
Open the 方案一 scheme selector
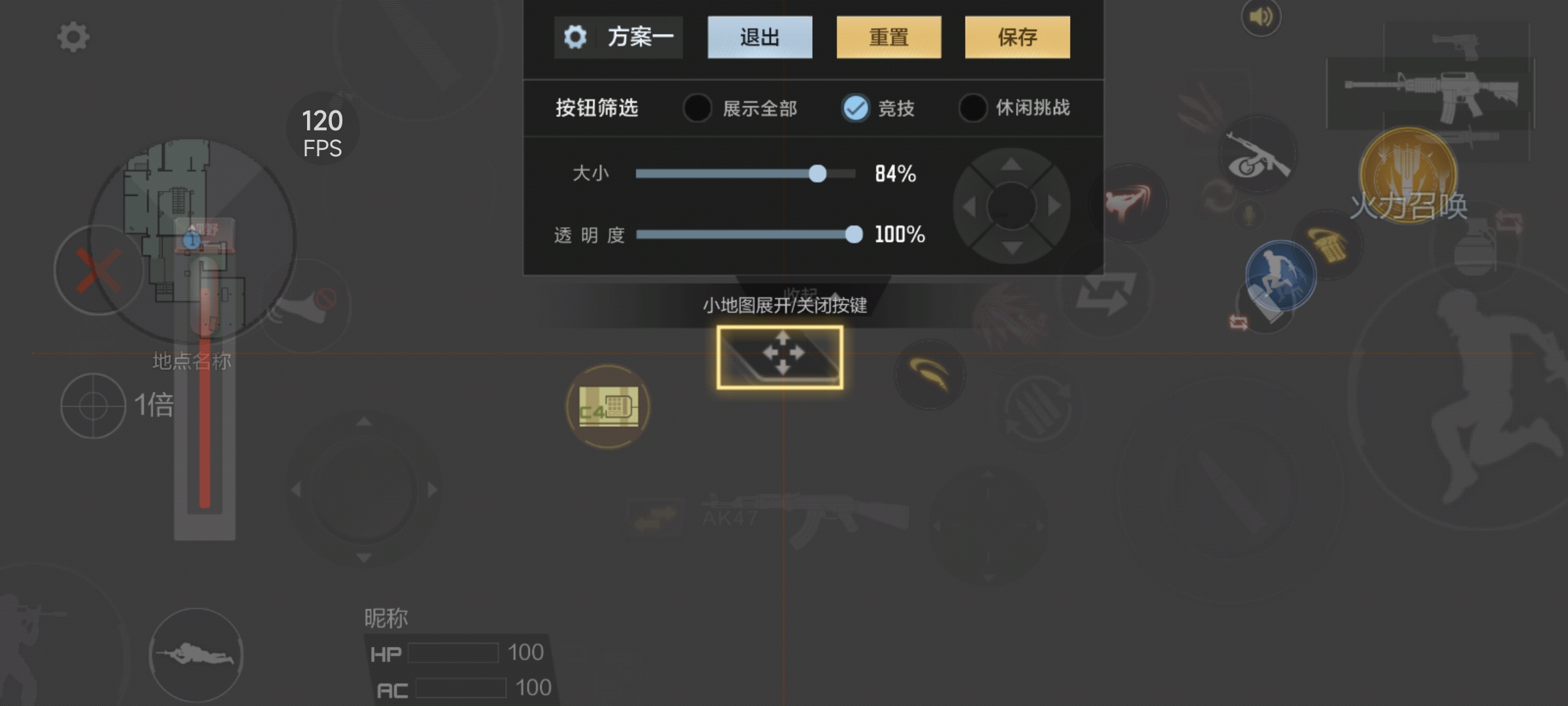coord(618,37)
